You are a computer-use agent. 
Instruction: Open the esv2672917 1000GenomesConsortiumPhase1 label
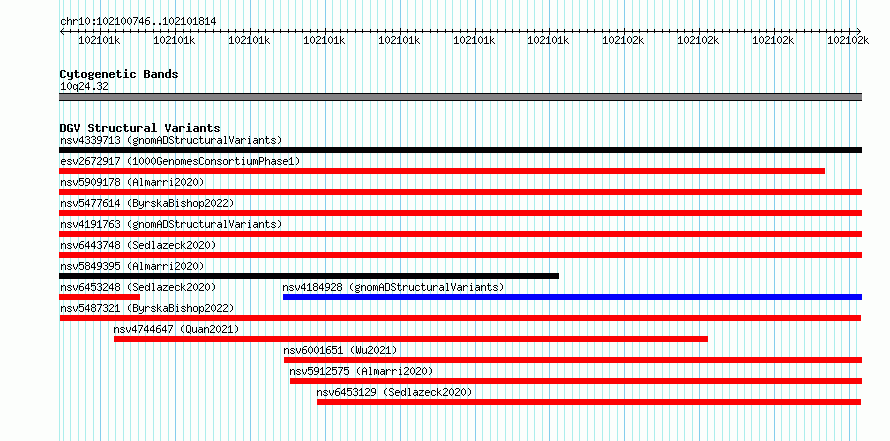tap(180, 161)
